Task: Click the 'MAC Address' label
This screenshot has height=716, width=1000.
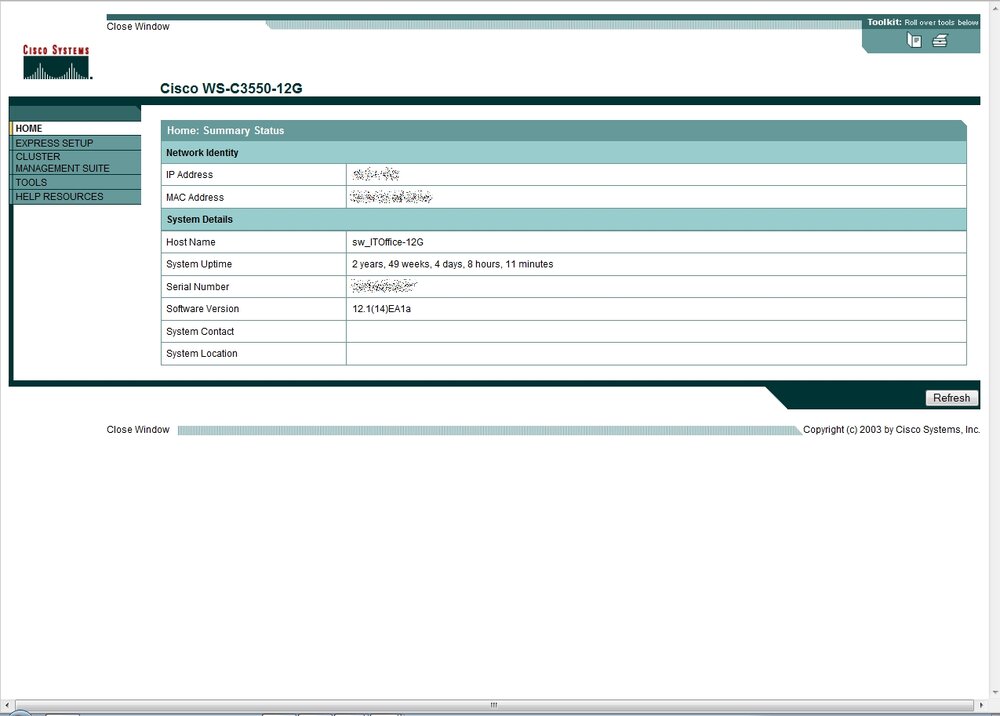Action: tap(195, 198)
